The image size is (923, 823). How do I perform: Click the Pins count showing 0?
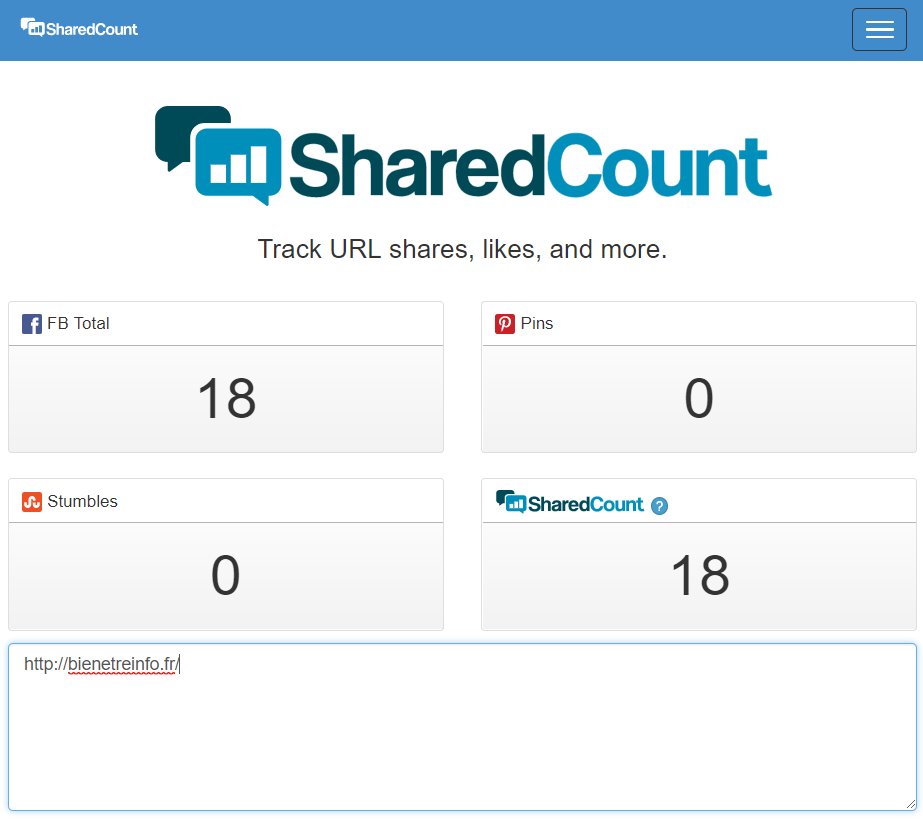(698, 398)
